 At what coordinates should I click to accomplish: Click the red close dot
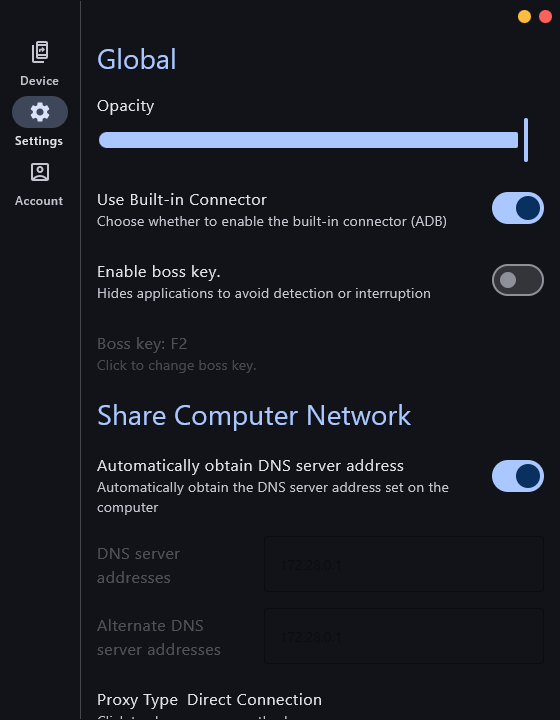click(x=545, y=17)
